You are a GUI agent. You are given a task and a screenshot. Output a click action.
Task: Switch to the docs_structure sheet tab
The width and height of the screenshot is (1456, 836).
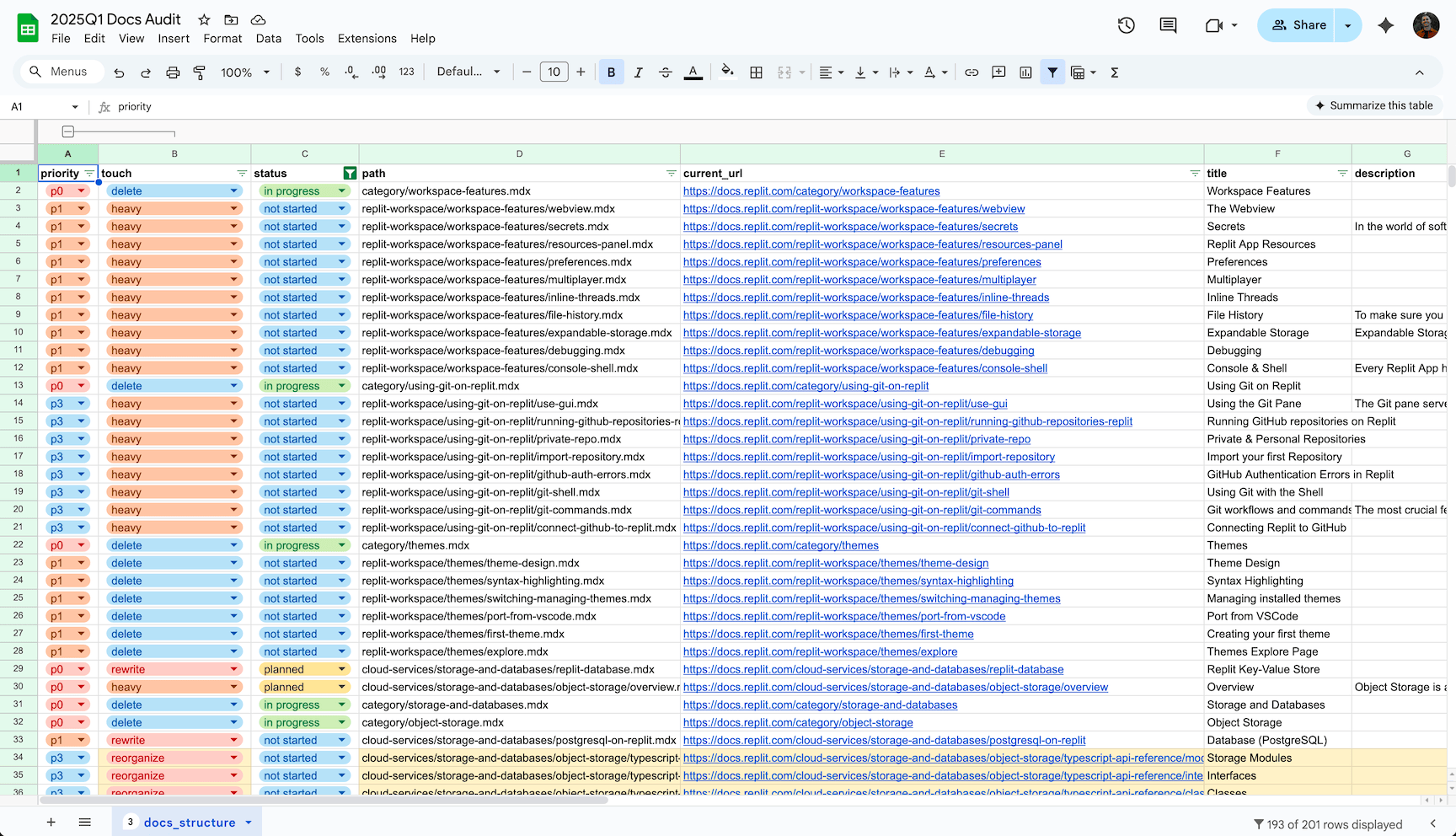(189, 823)
